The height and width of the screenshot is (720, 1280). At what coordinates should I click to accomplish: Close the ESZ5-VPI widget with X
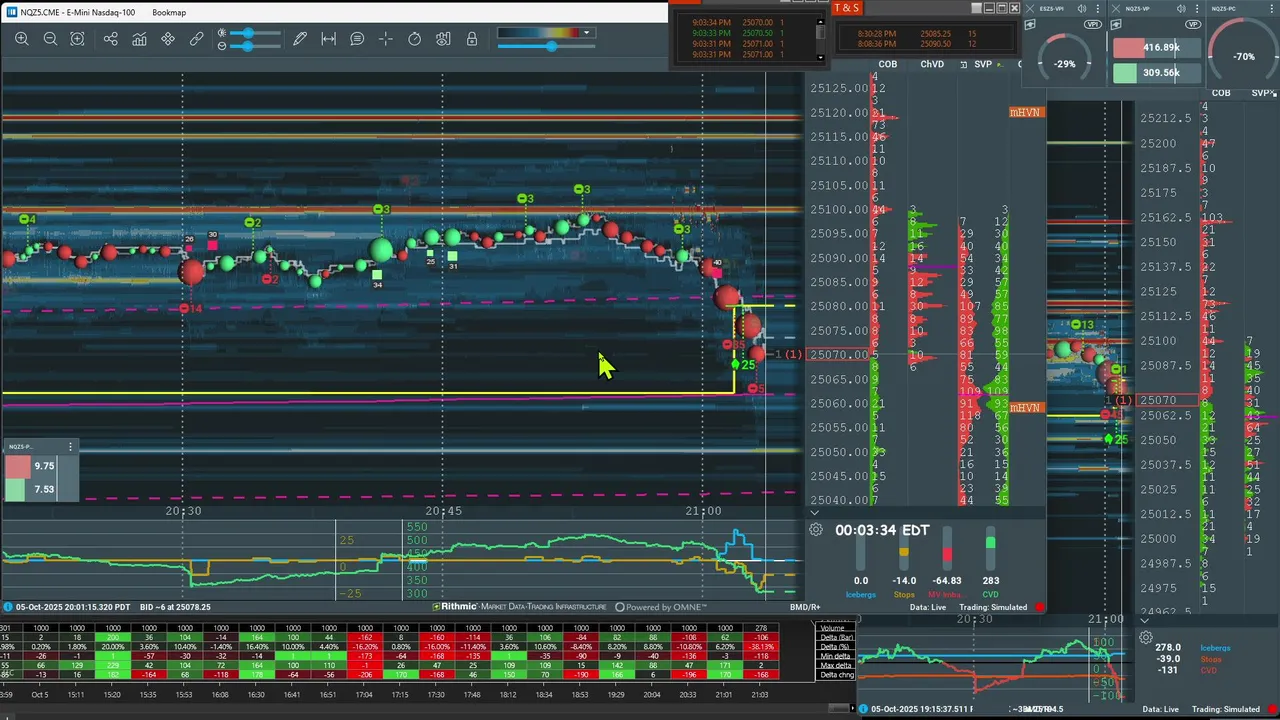tap(1031, 9)
